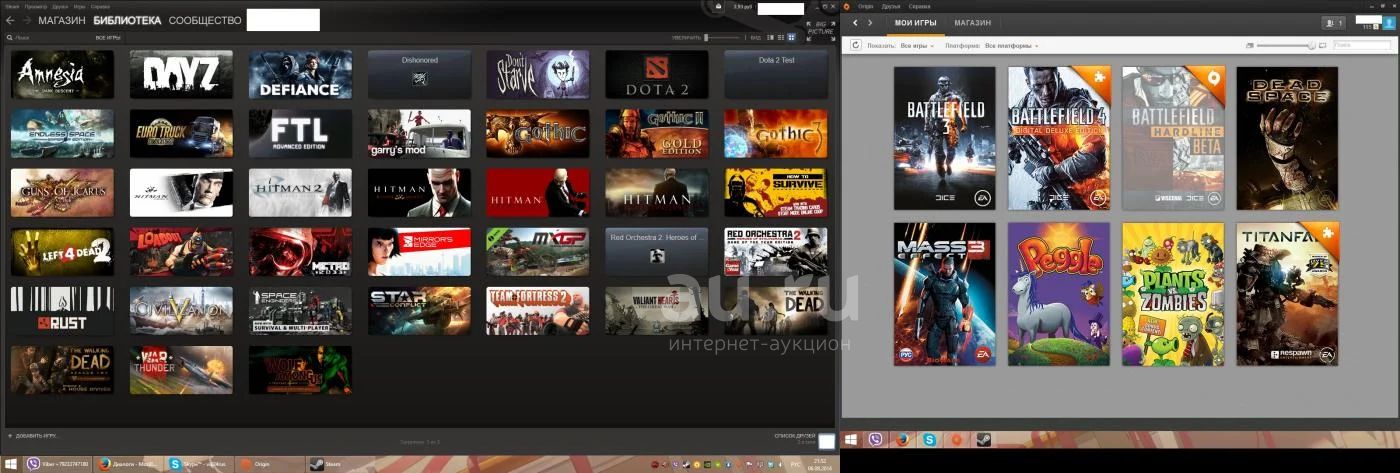Select the War Thunder tile

pyautogui.click(x=181, y=370)
